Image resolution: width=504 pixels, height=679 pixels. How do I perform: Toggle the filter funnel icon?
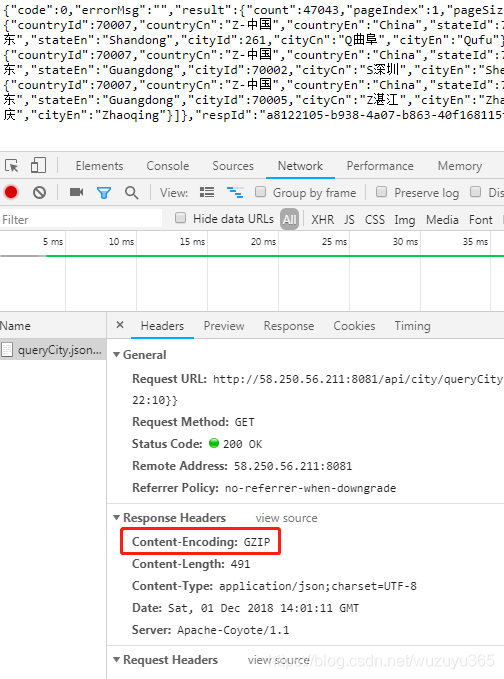coord(104,193)
